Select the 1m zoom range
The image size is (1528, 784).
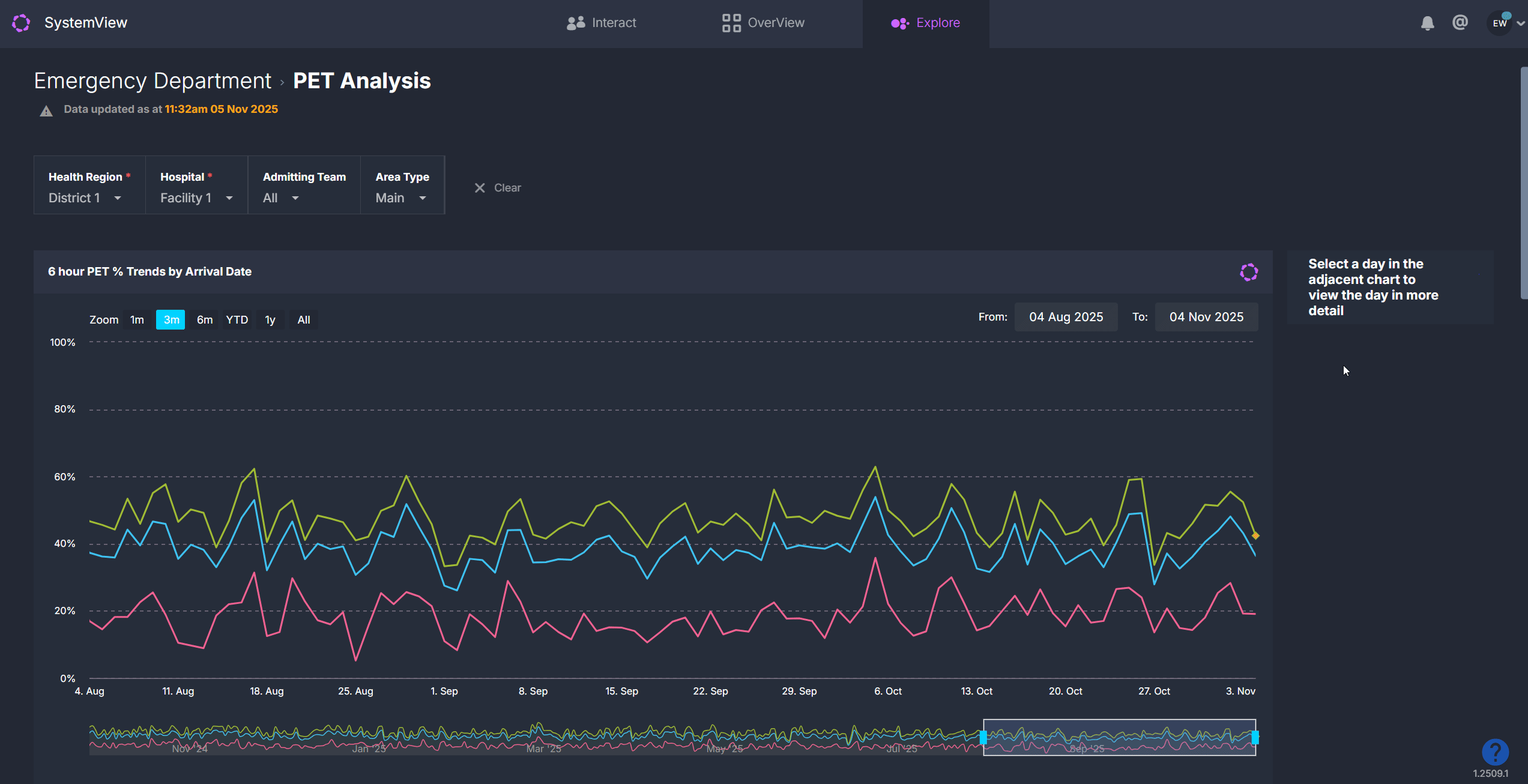tap(137, 320)
